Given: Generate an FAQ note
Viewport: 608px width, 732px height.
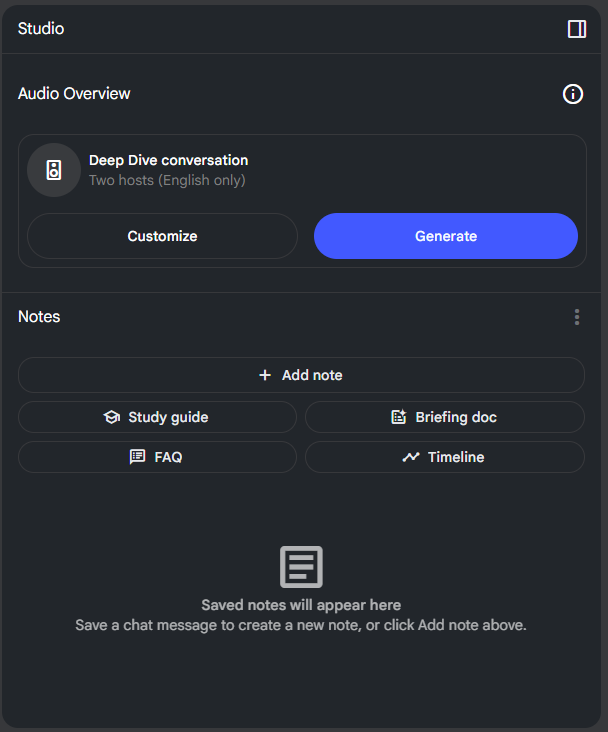Looking at the screenshot, I should click(x=157, y=457).
